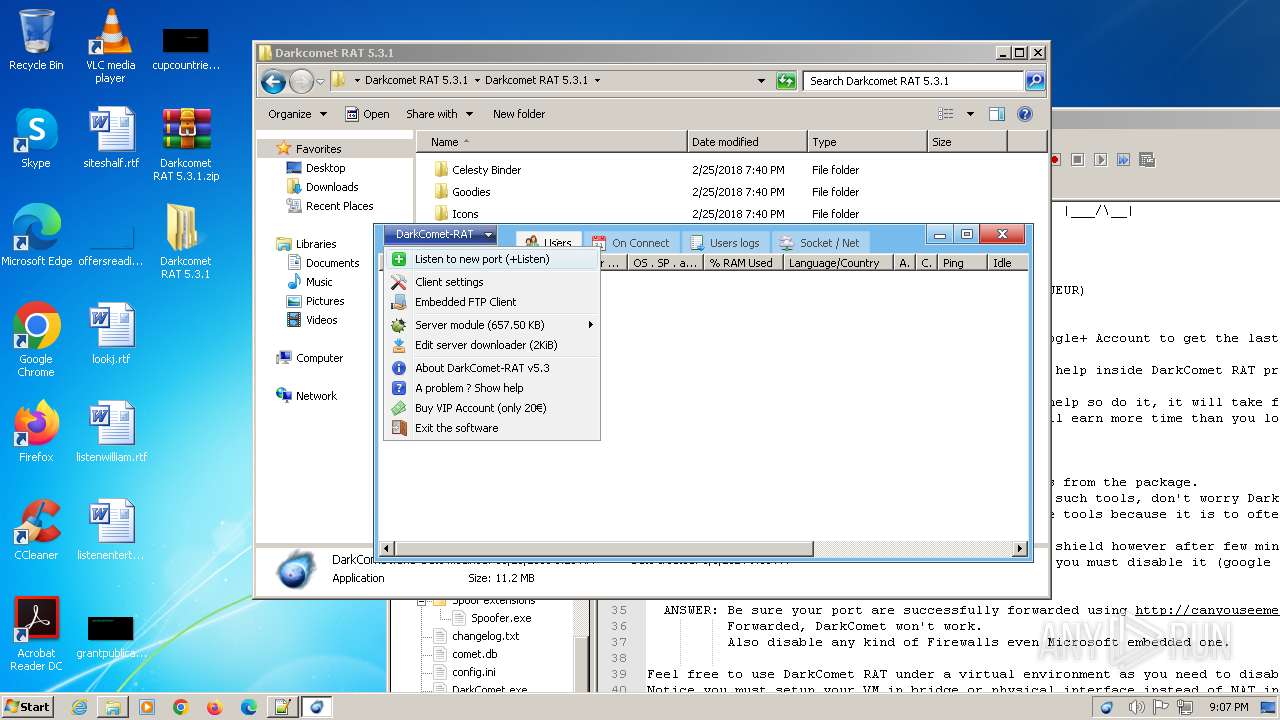This screenshot has height=720, width=1280.
Task: Toggle the DarkComet-RAT main dropdown button
Action: (x=440, y=235)
